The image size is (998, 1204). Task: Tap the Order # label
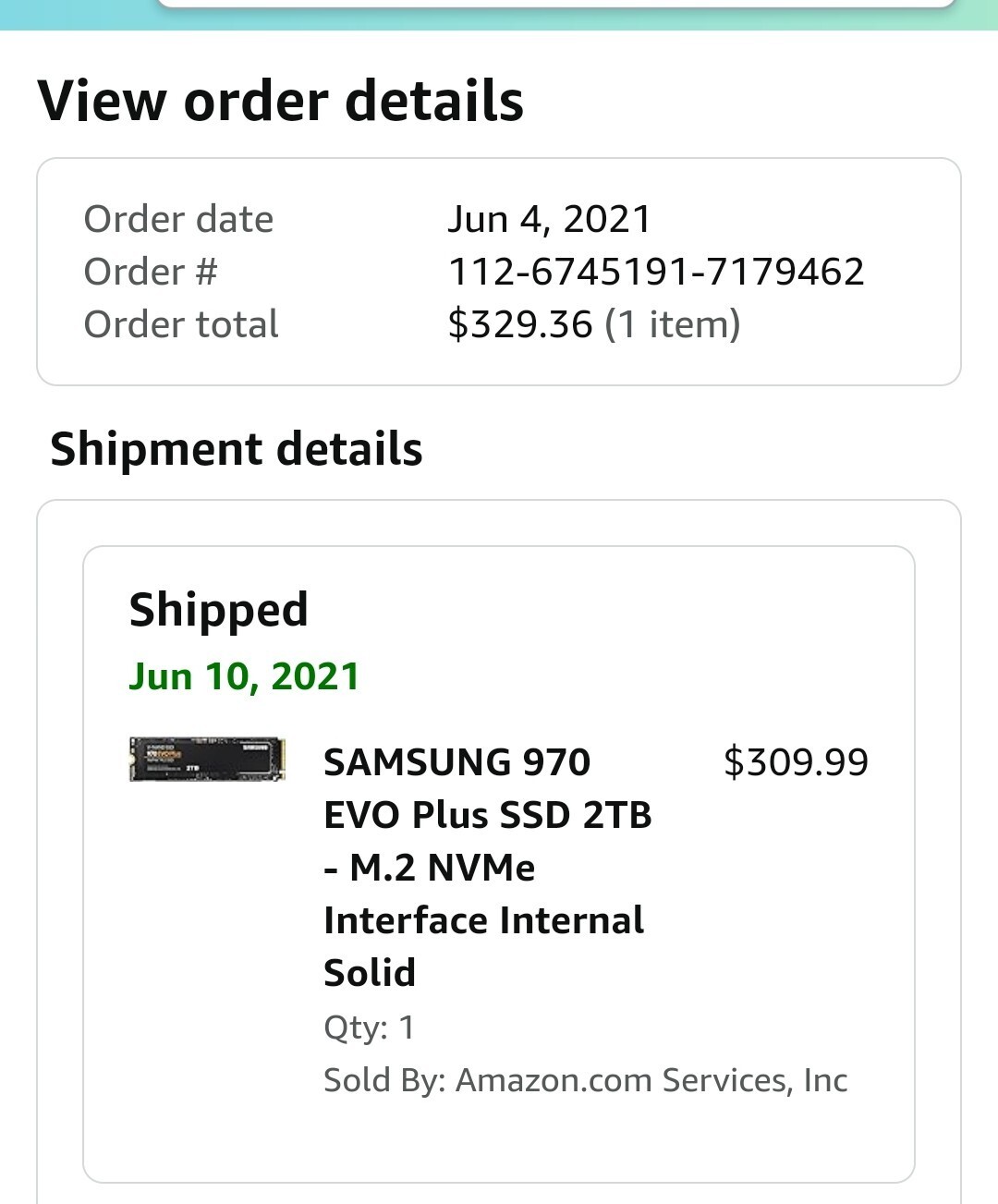point(151,272)
